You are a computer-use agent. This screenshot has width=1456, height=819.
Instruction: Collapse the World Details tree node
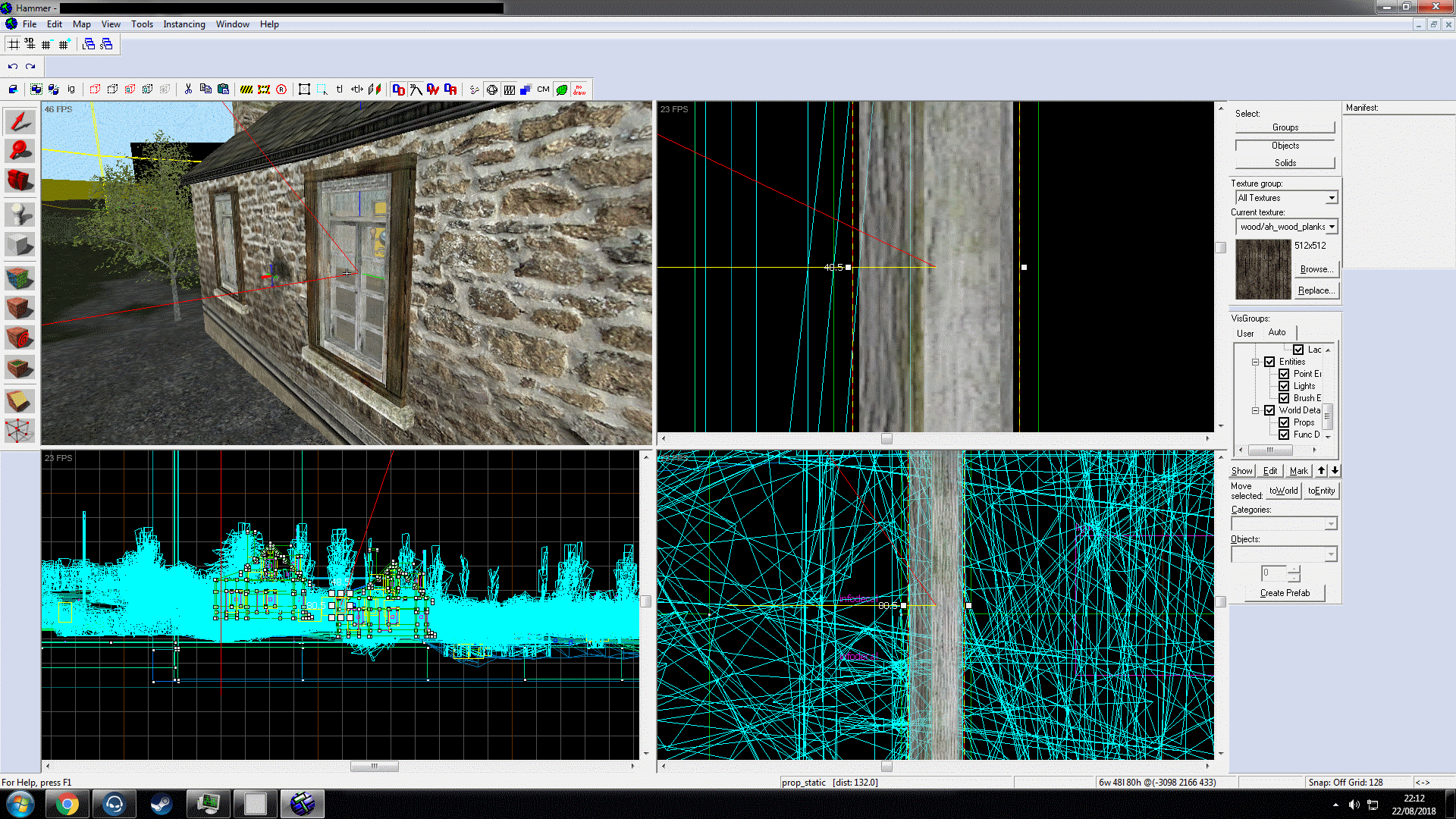(1255, 410)
